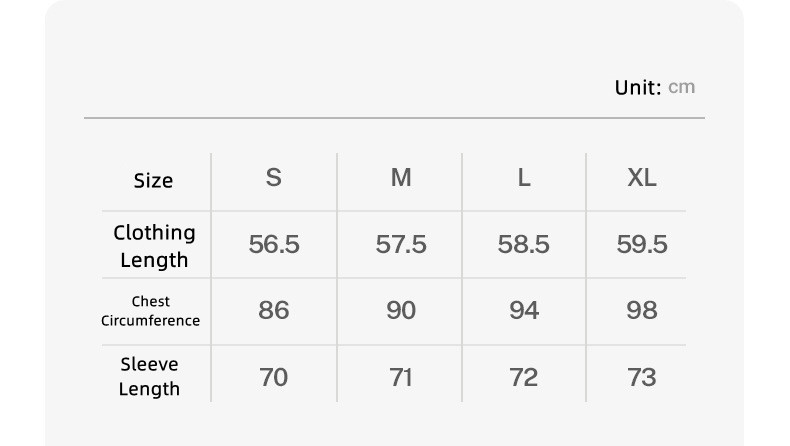The image size is (790, 446).
Task: Click the Clothing Length row label
Action: tap(154, 246)
